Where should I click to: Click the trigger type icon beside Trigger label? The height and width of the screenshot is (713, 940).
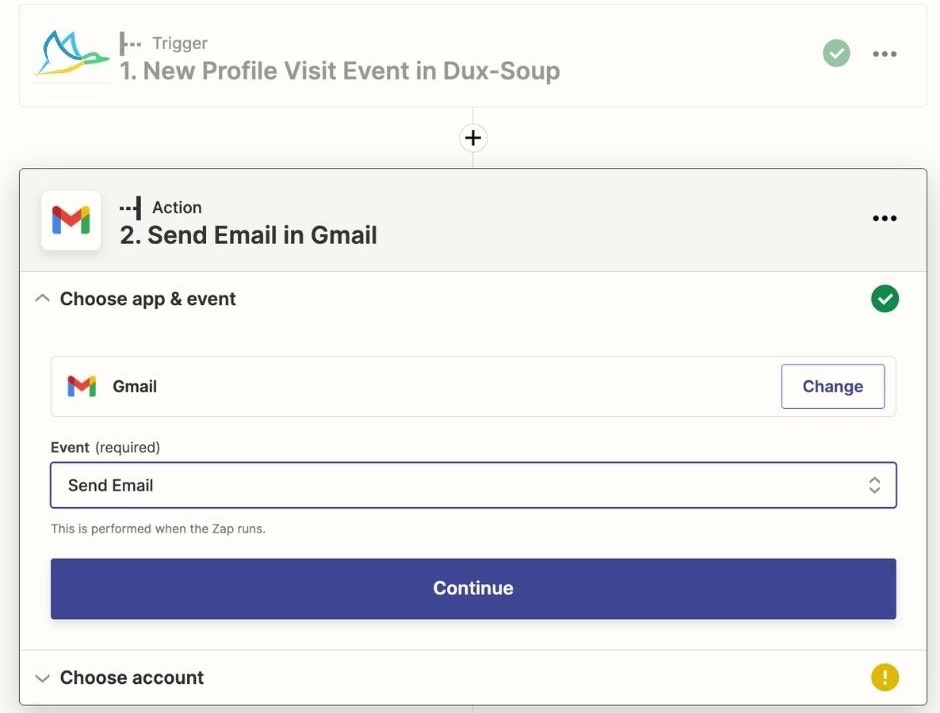click(x=130, y=43)
